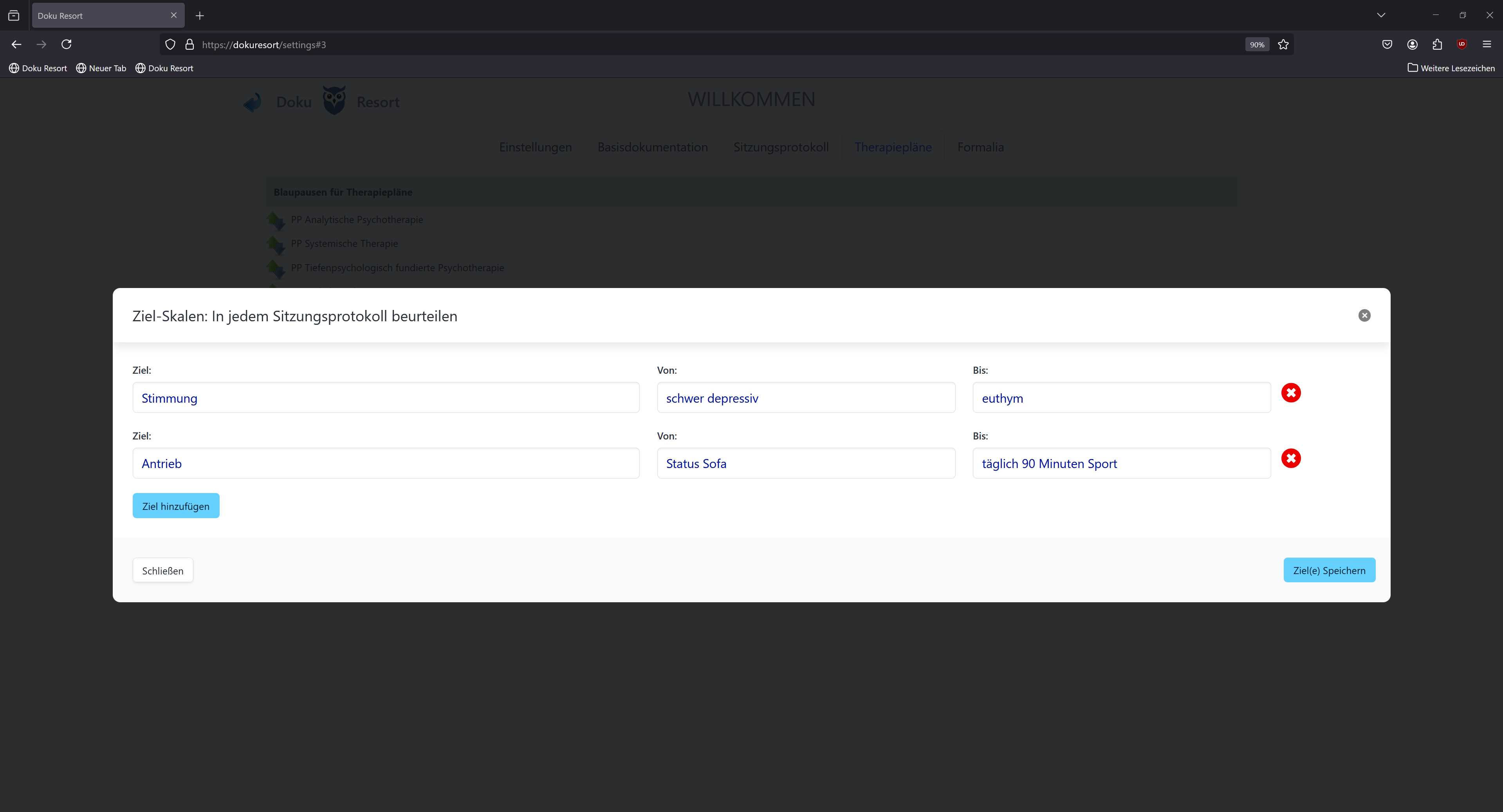Open the Weitere Lesezeichen bookmarks folder

coord(1451,68)
